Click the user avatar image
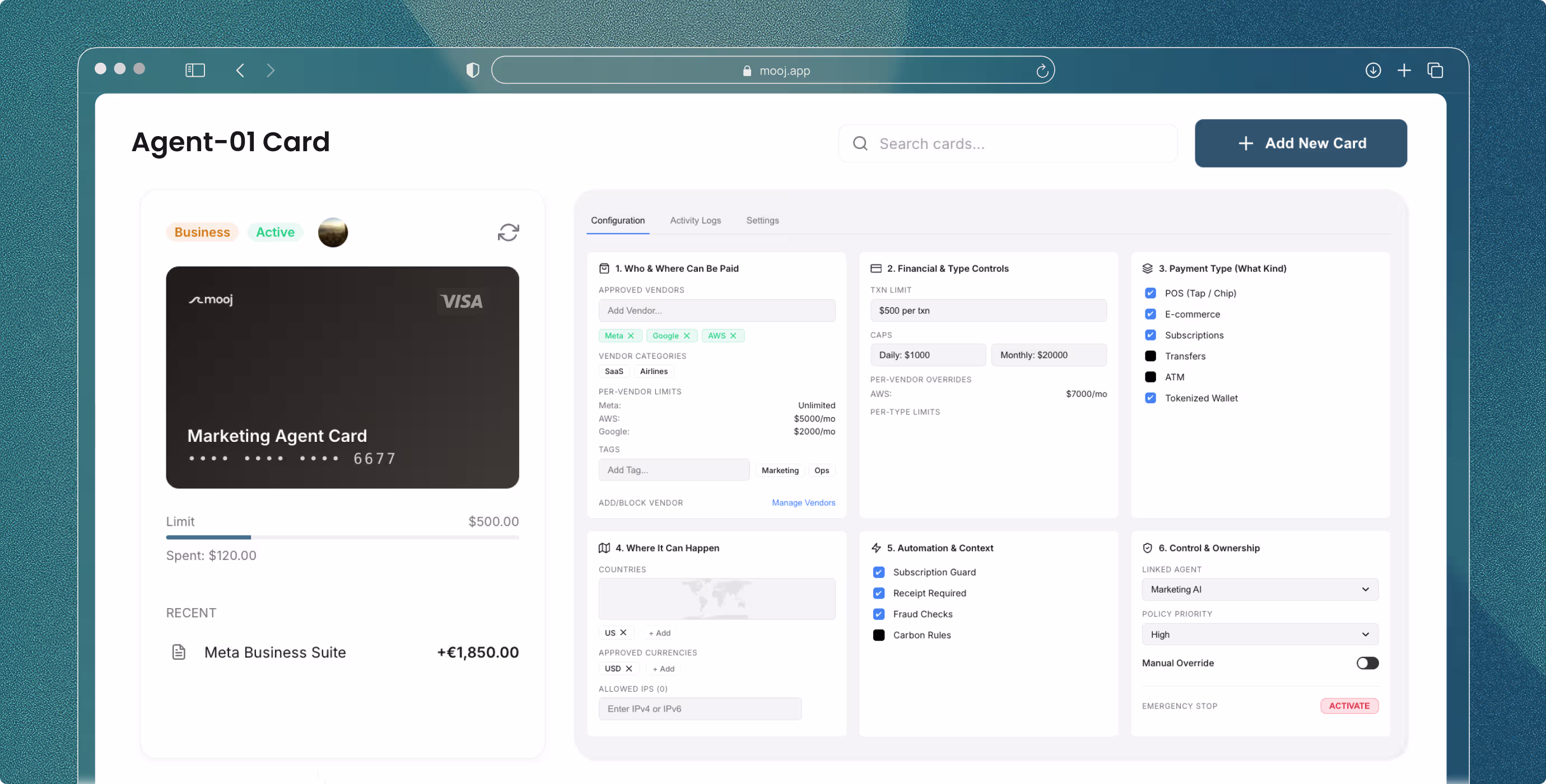 [x=333, y=232]
